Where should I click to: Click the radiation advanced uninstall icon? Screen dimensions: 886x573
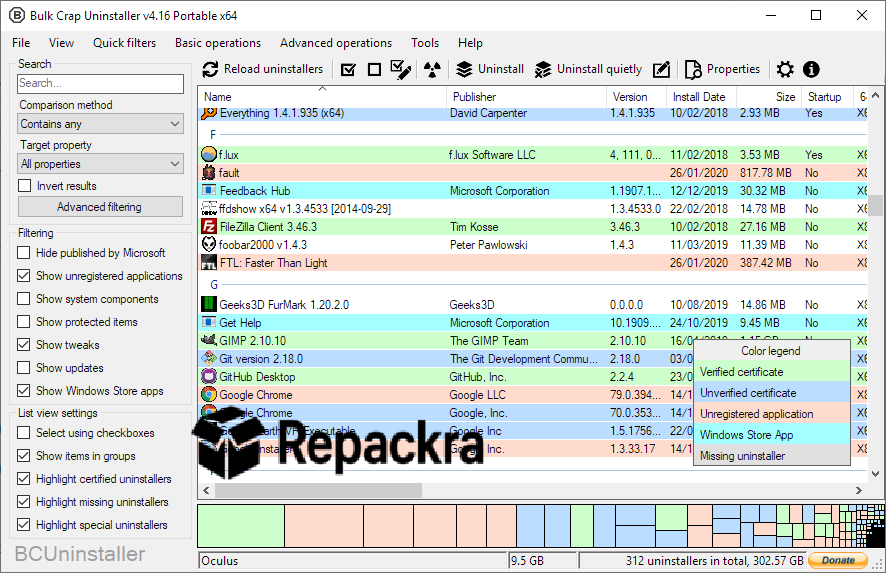(x=432, y=70)
